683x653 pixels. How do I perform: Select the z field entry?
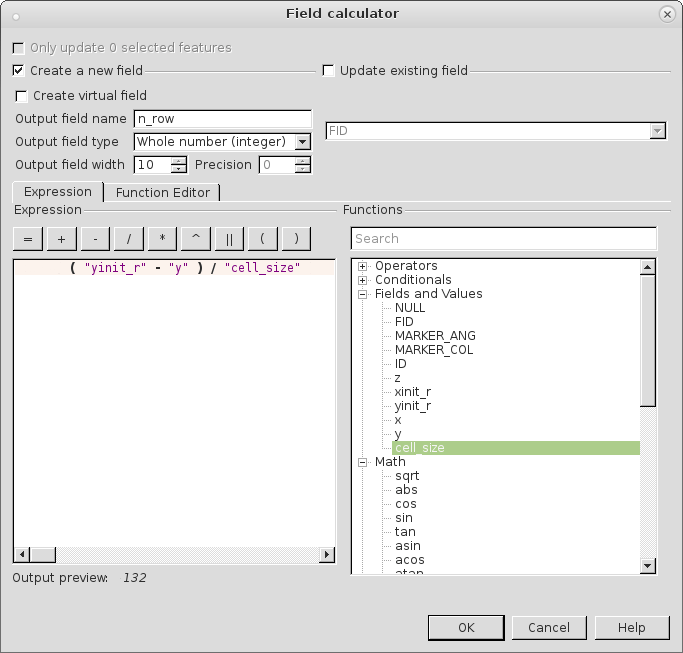click(397, 378)
